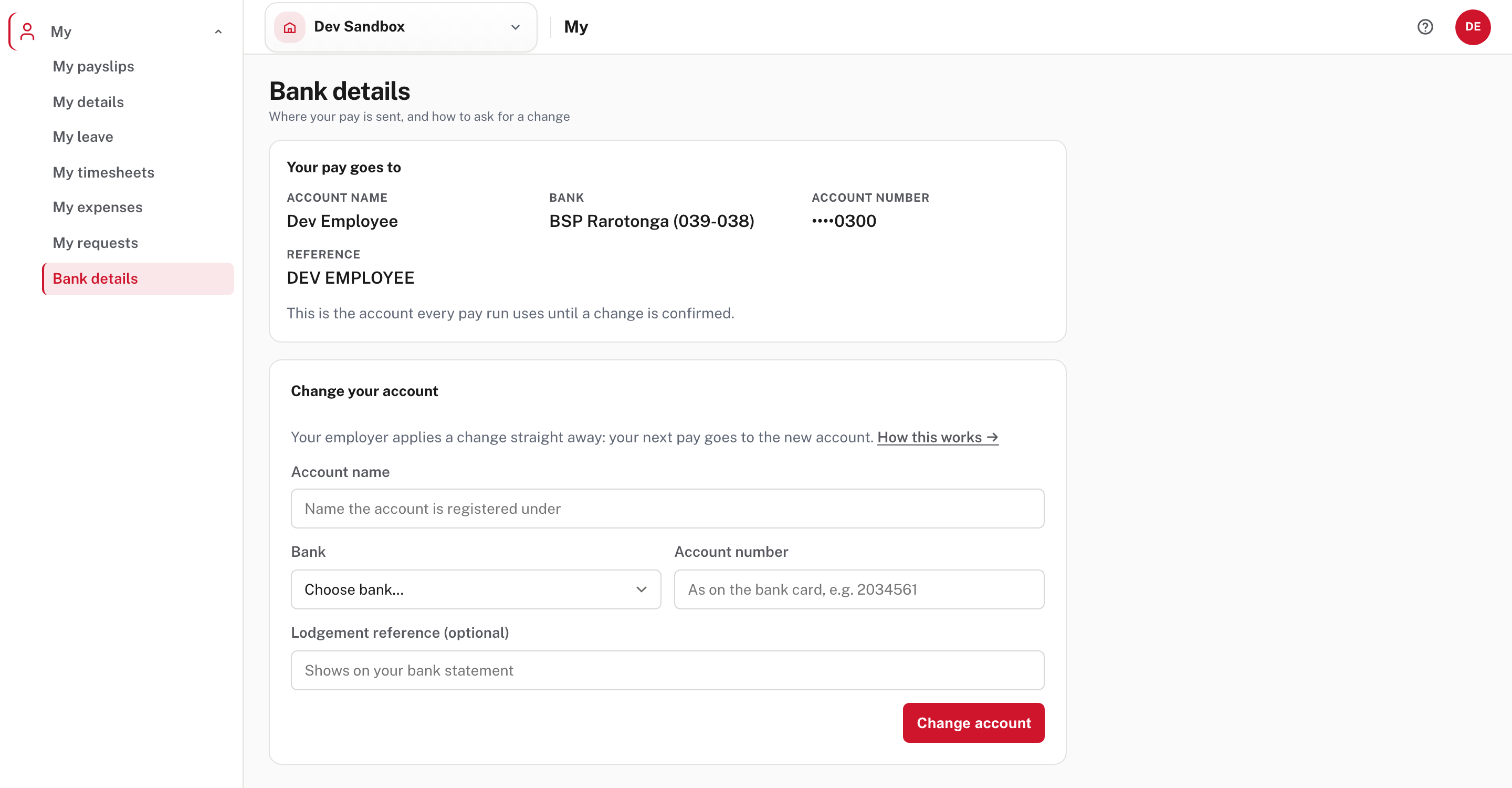Click the DEV EMPLOYEE reference value
The image size is (1512, 788).
(x=350, y=278)
